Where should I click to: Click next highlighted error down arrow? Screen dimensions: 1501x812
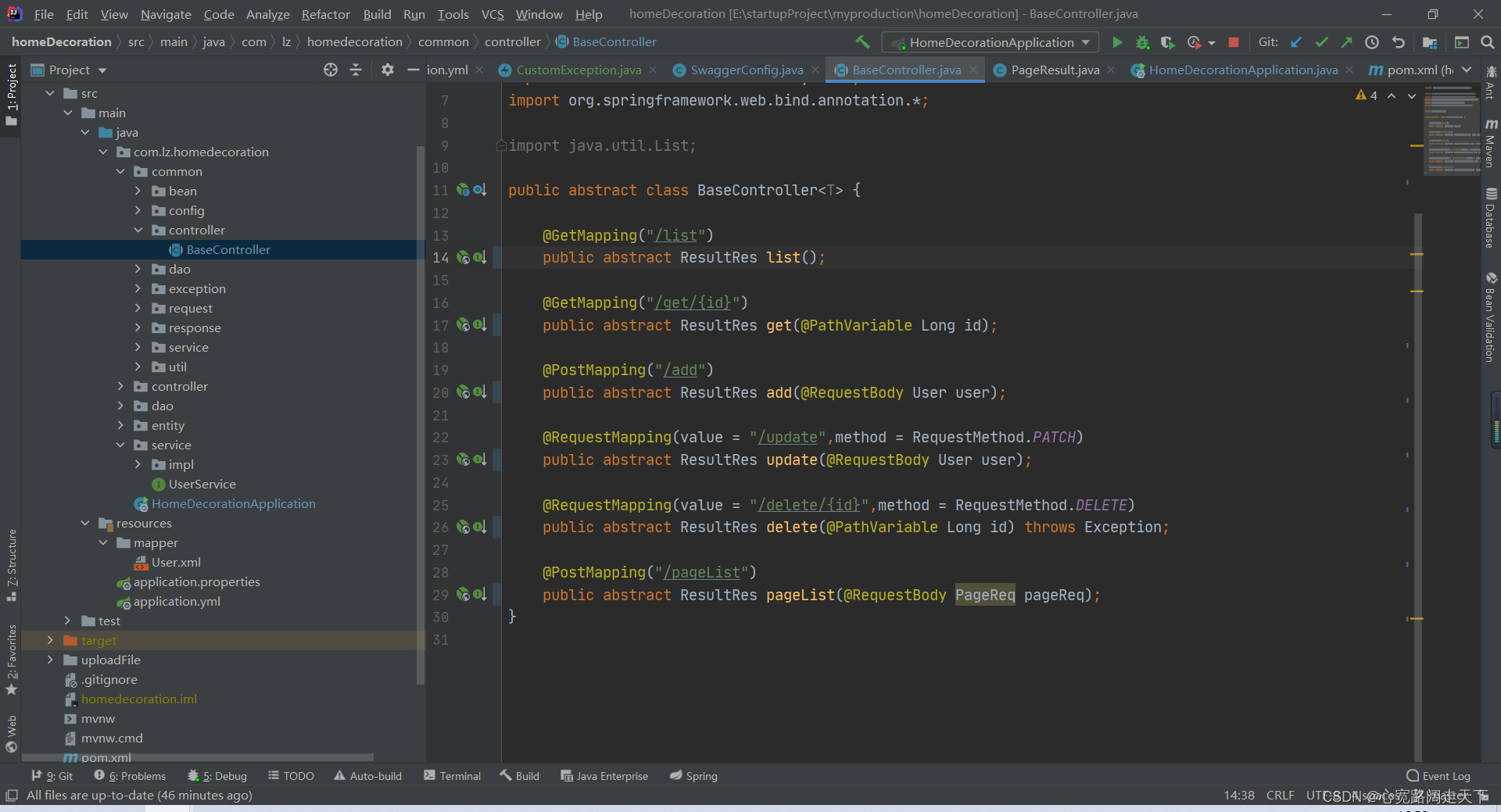click(1412, 95)
